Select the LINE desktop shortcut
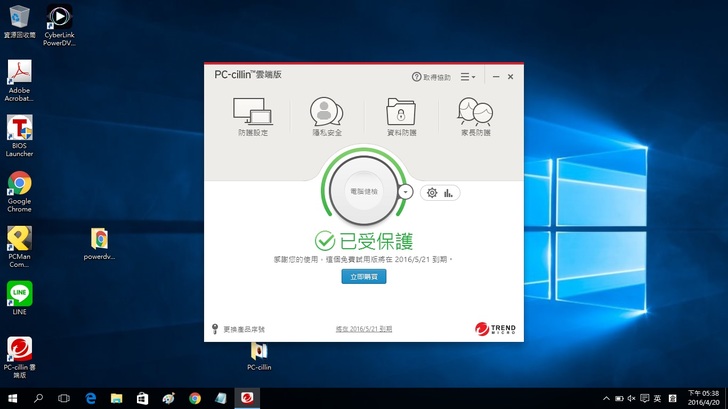This screenshot has height=409, width=728. point(19,297)
